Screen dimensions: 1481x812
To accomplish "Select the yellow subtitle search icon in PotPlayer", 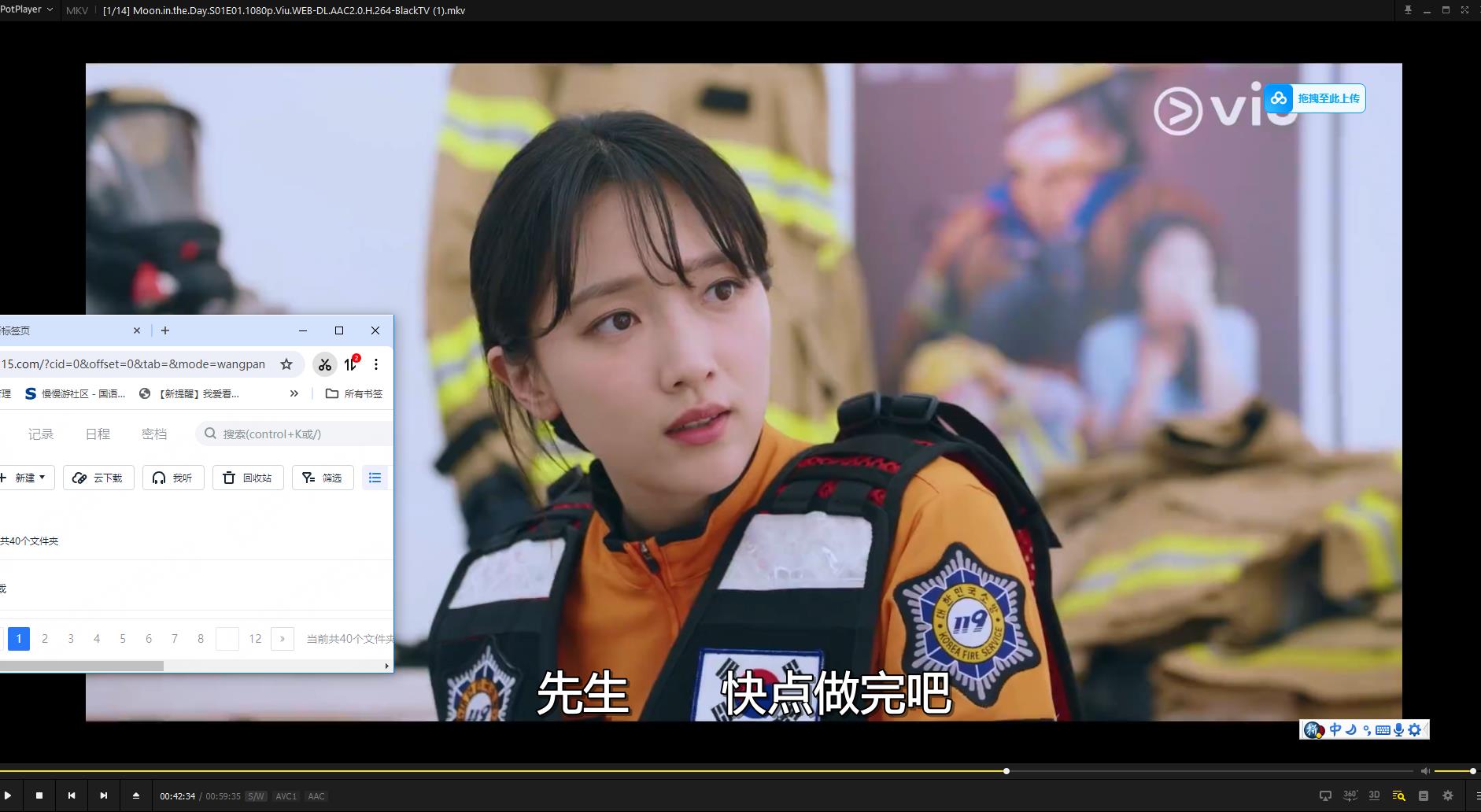I will (1401, 795).
